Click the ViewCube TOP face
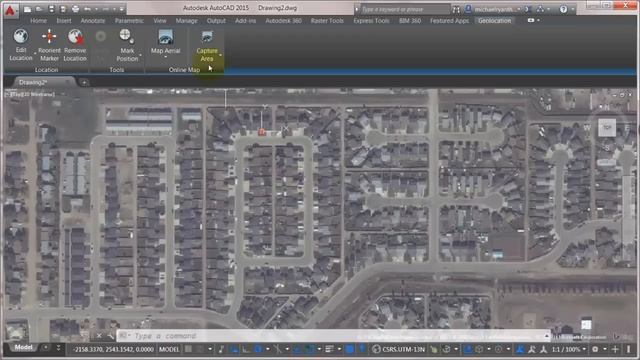This screenshot has height=360, width=640. tap(607, 127)
